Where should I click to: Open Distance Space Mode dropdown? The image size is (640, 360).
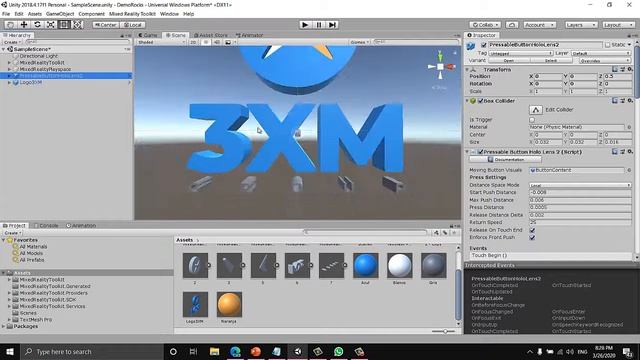[x=580, y=185]
